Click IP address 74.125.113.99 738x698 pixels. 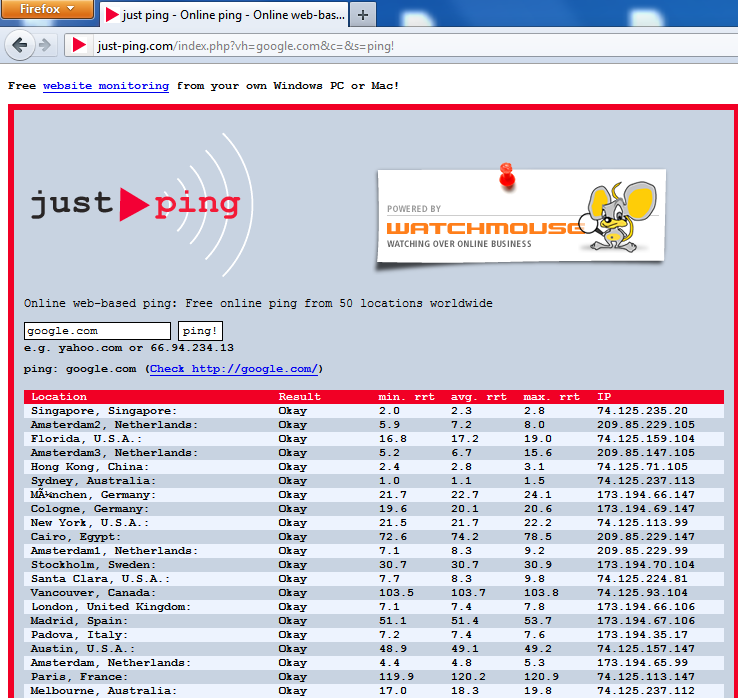click(642, 523)
